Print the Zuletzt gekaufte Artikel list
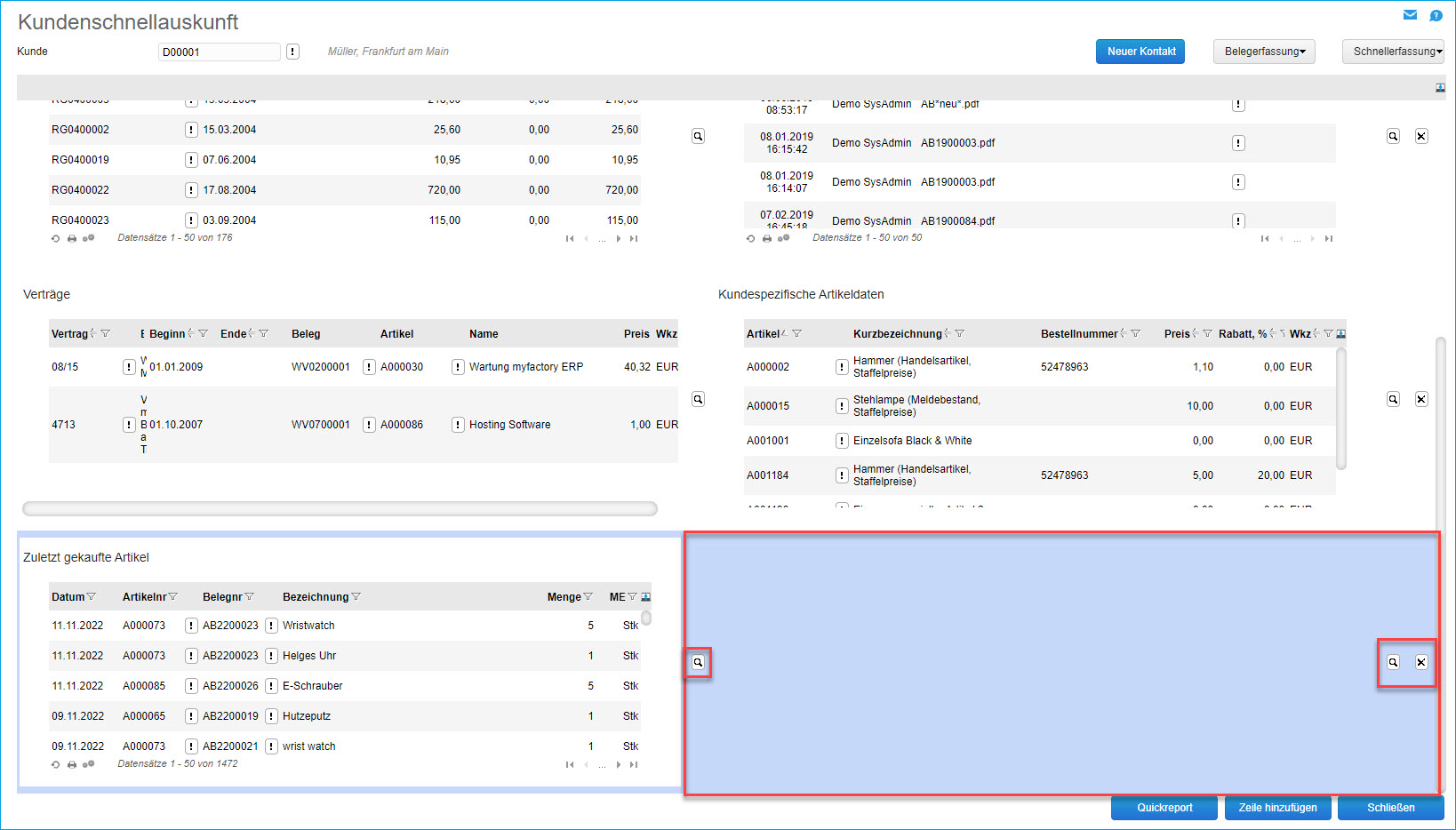 (72, 764)
